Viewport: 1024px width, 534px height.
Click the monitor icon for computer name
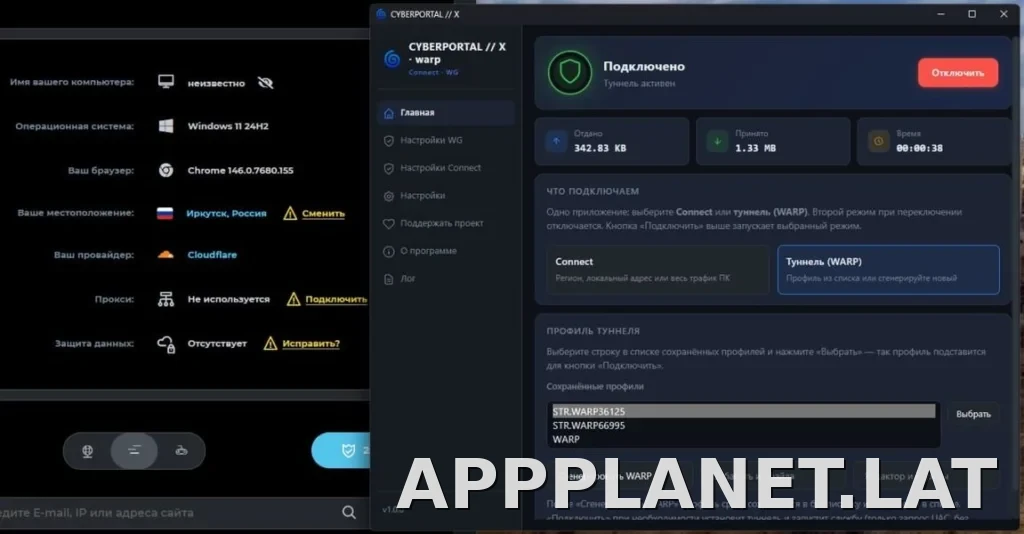coord(166,82)
